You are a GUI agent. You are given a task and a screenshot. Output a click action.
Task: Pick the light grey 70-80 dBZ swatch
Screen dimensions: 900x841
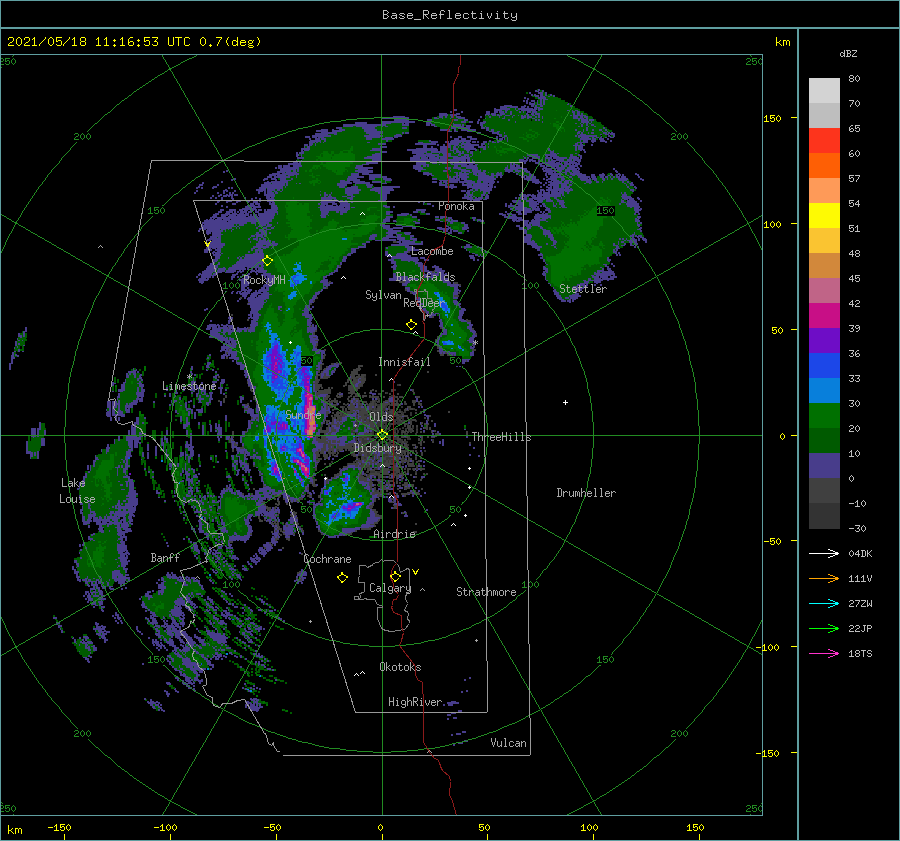pyautogui.click(x=824, y=91)
